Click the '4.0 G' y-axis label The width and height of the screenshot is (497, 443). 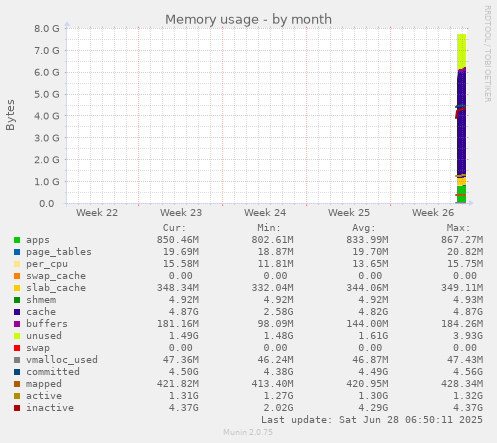coord(47,116)
